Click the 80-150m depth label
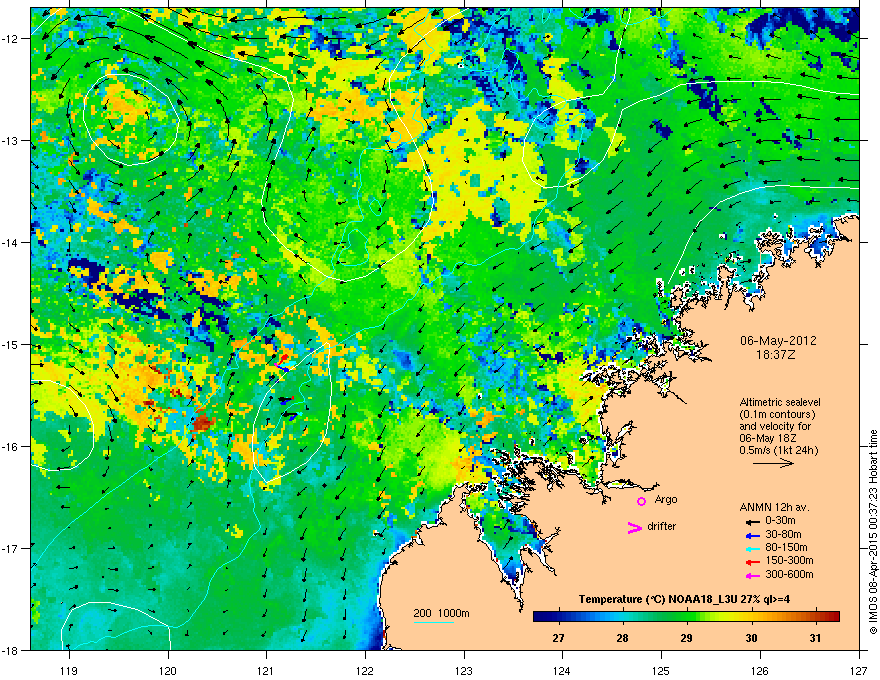The height and width of the screenshot is (680, 880). pyautogui.click(x=786, y=547)
